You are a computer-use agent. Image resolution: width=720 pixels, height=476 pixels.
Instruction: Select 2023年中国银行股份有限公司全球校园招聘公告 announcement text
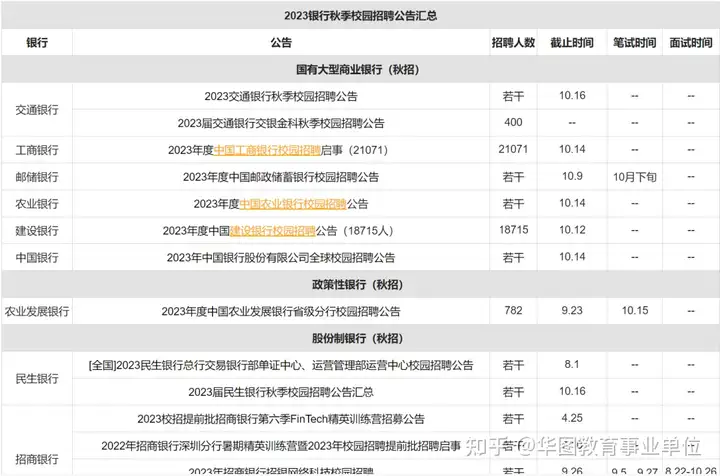pos(281,258)
